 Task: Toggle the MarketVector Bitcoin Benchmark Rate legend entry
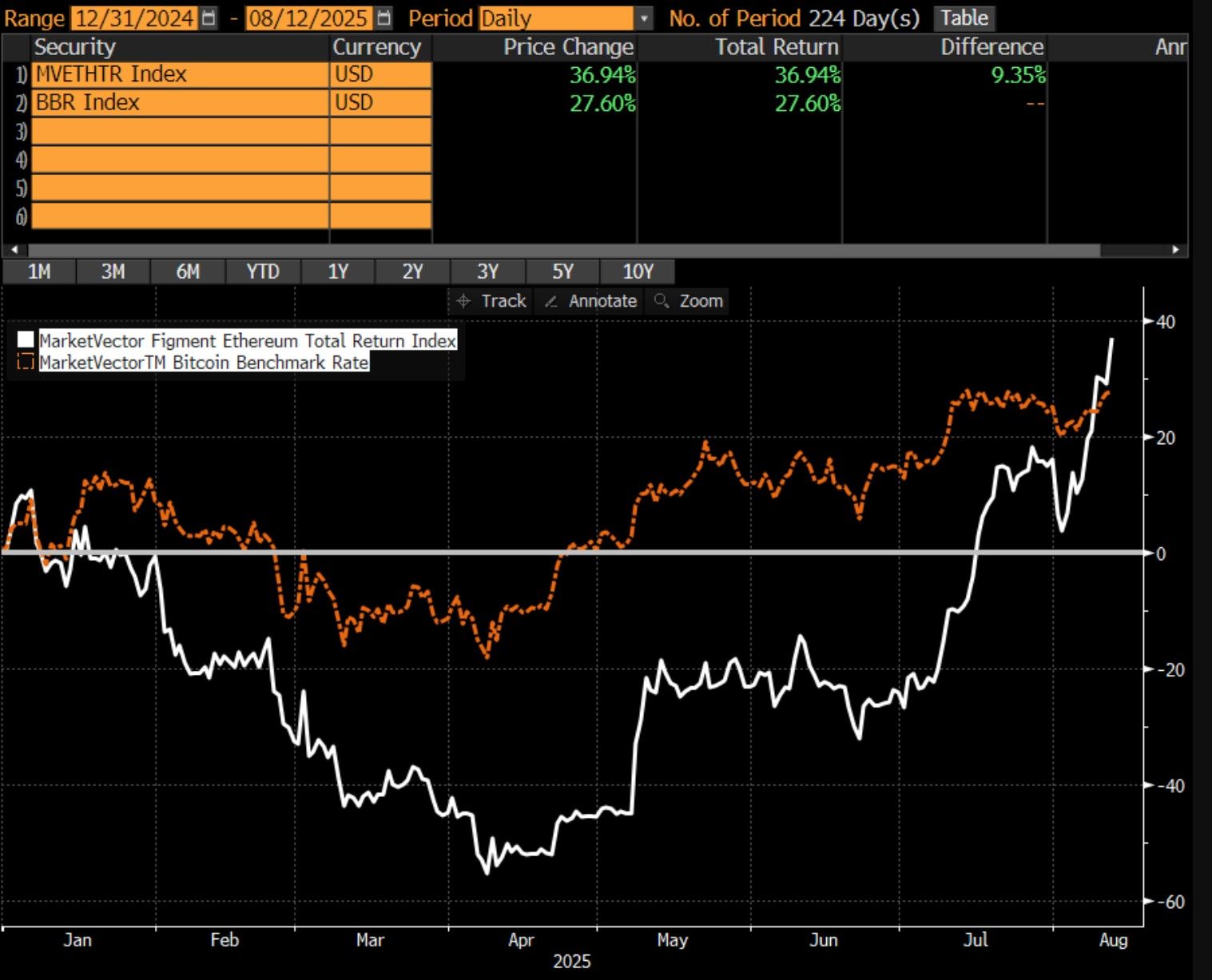(204, 362)
